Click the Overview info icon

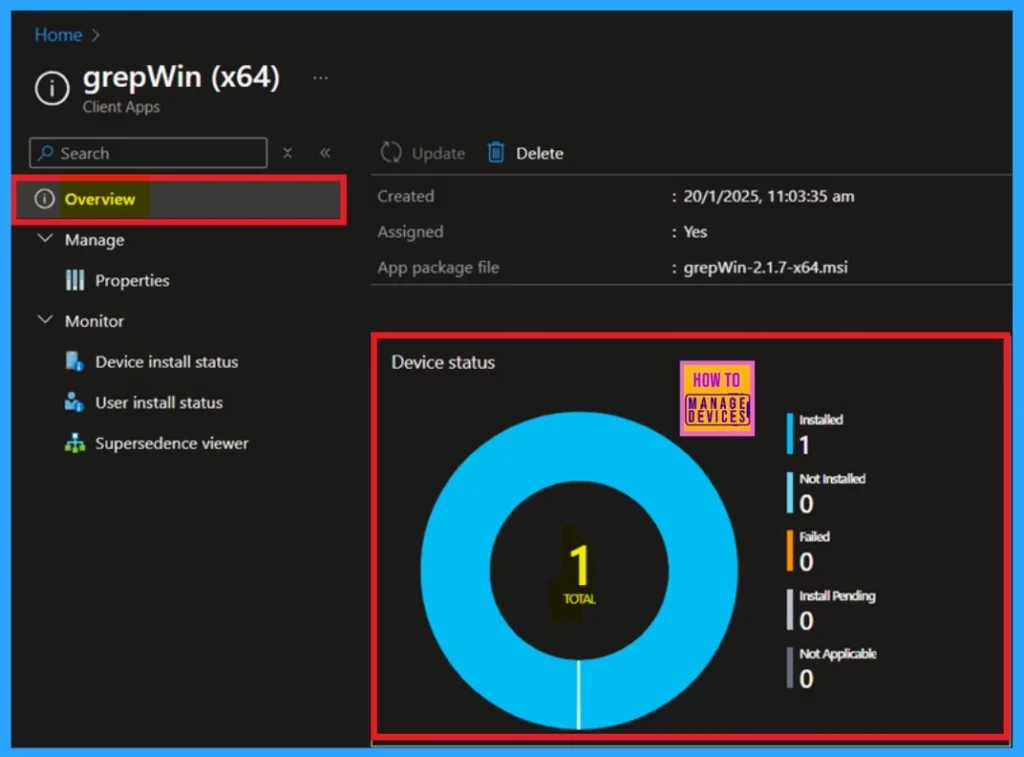[x=44, y=199]
